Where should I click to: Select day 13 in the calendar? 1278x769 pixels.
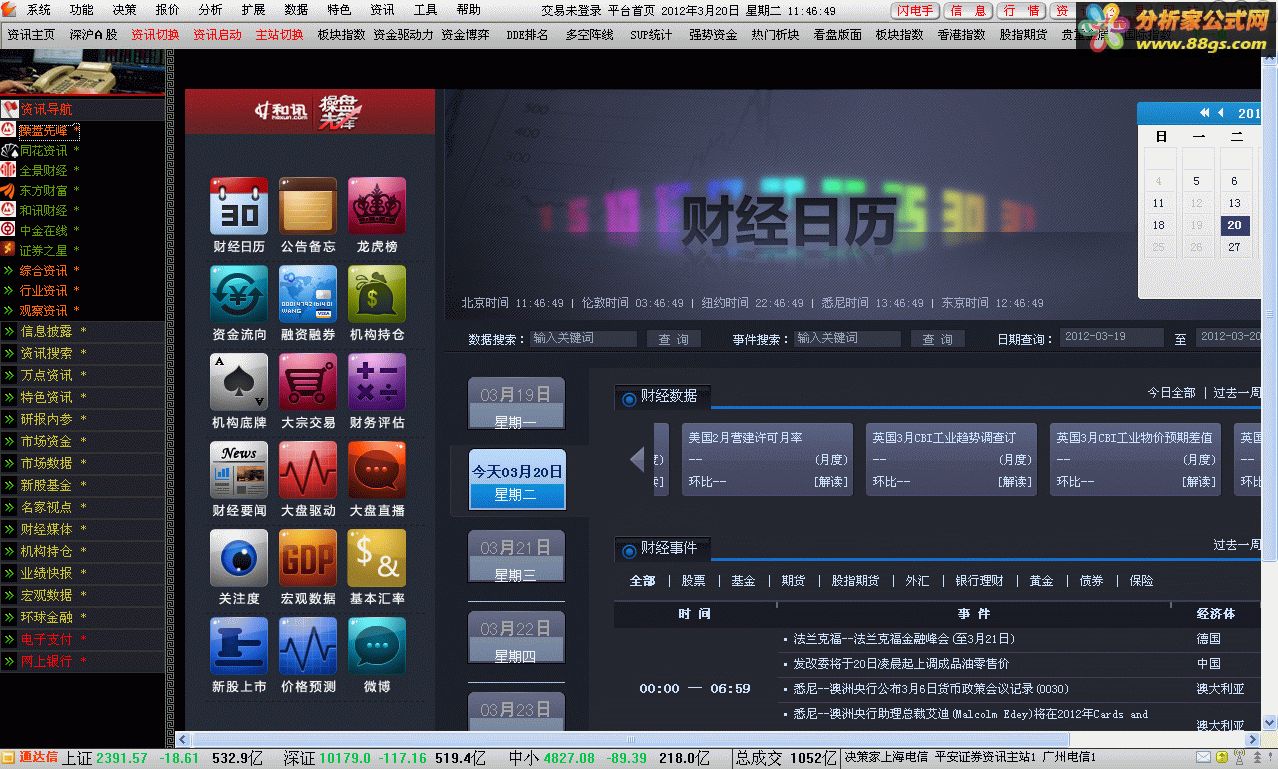pyautogui.click(x=1235, y=203)
